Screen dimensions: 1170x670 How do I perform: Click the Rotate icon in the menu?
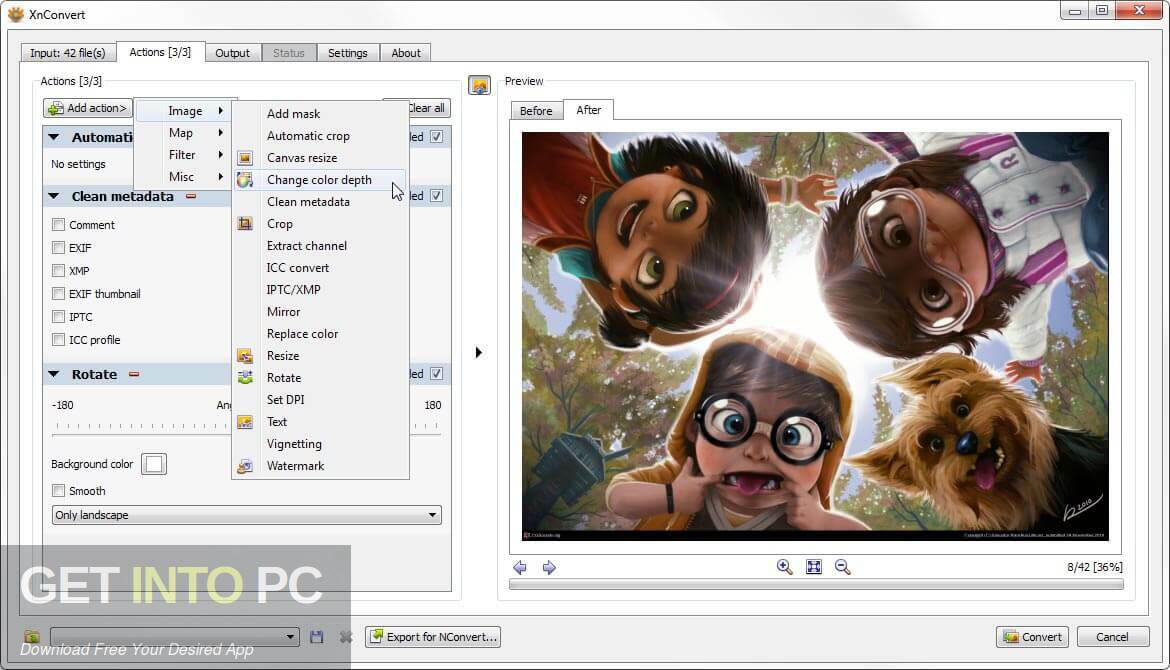pyautogui.click(x=245, y=378)
